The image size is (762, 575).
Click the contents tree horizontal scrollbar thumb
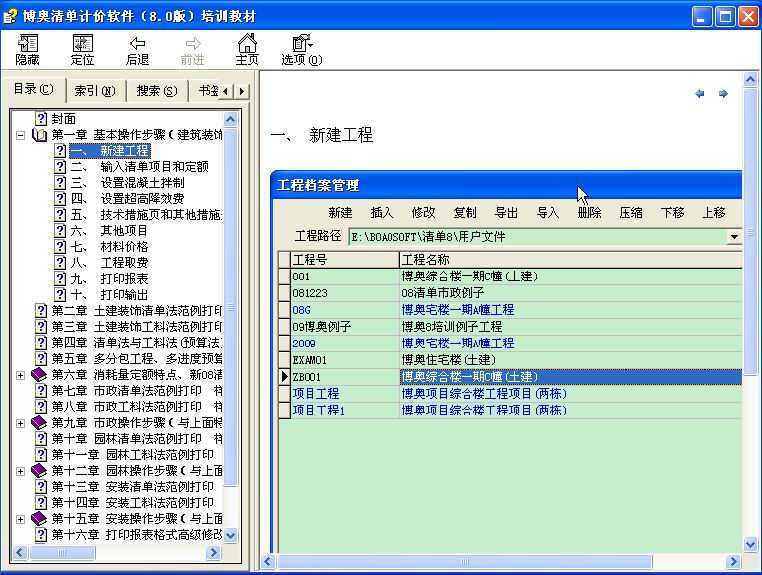[x=62, y=553]
